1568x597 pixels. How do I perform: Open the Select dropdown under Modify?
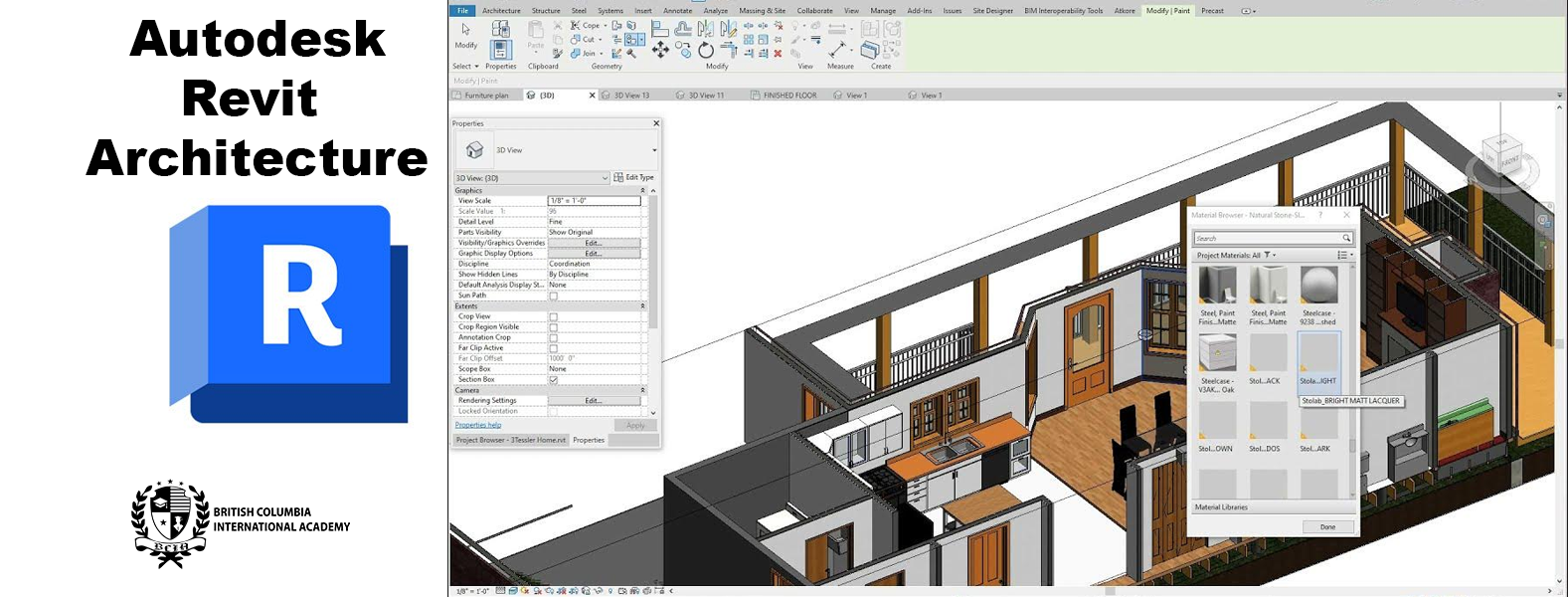(465, 67)
